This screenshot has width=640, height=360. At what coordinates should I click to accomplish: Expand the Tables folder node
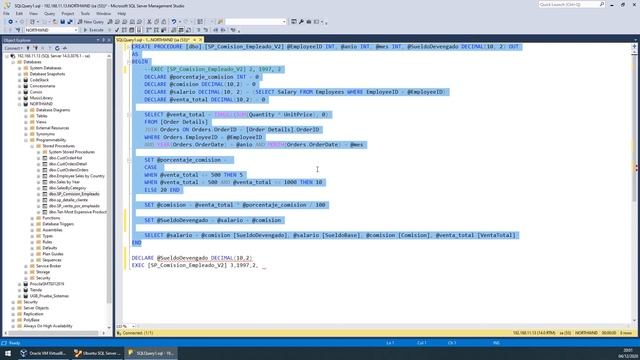point(26,116)
